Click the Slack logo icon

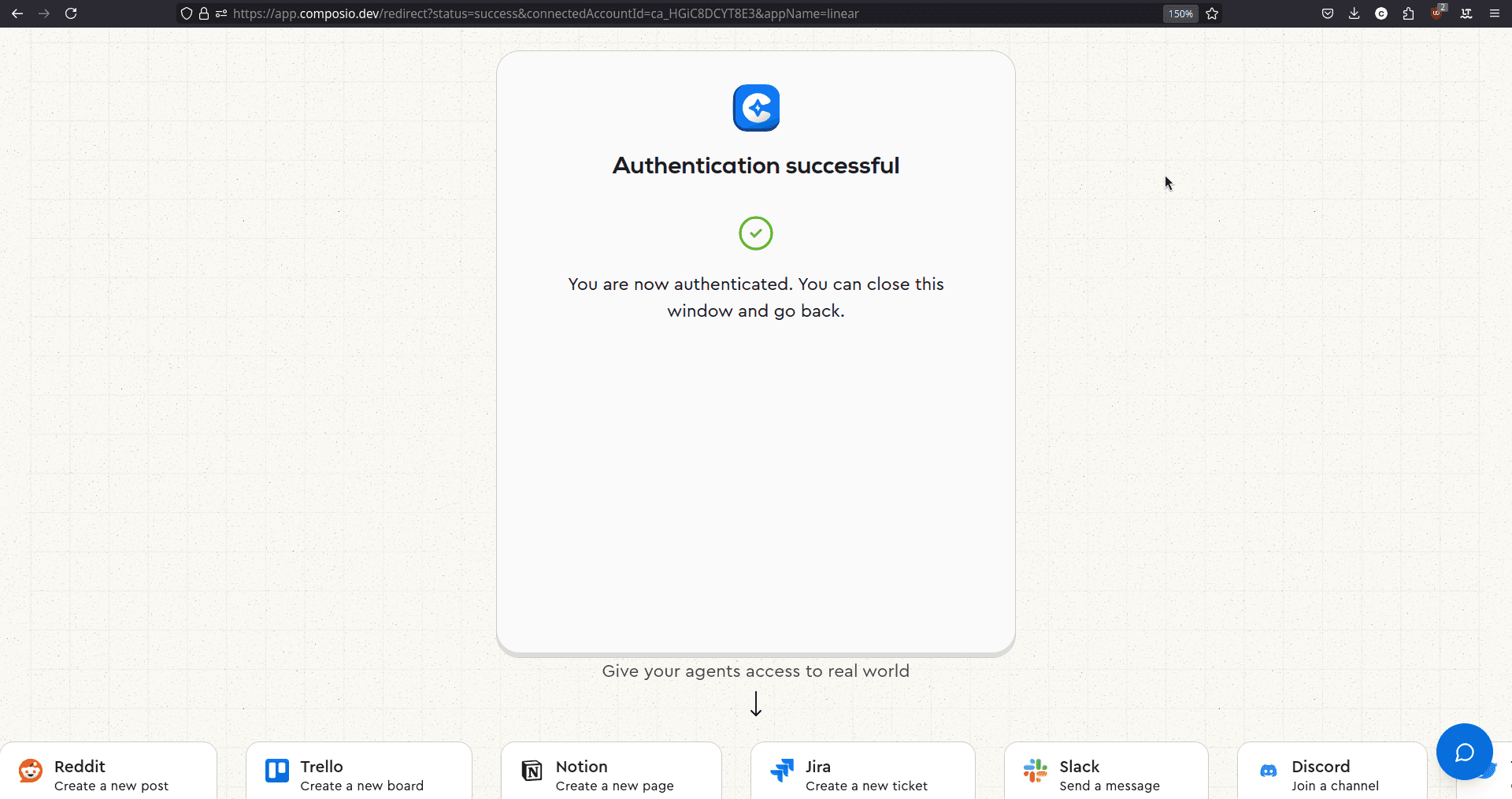tap(1036, 771)
